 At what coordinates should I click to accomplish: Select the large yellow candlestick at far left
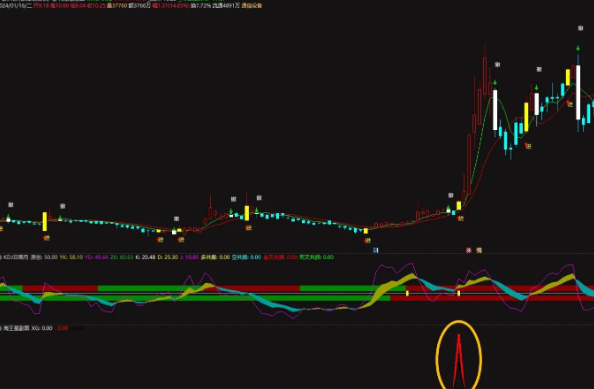pyautogui.click(x=45, y=221)
